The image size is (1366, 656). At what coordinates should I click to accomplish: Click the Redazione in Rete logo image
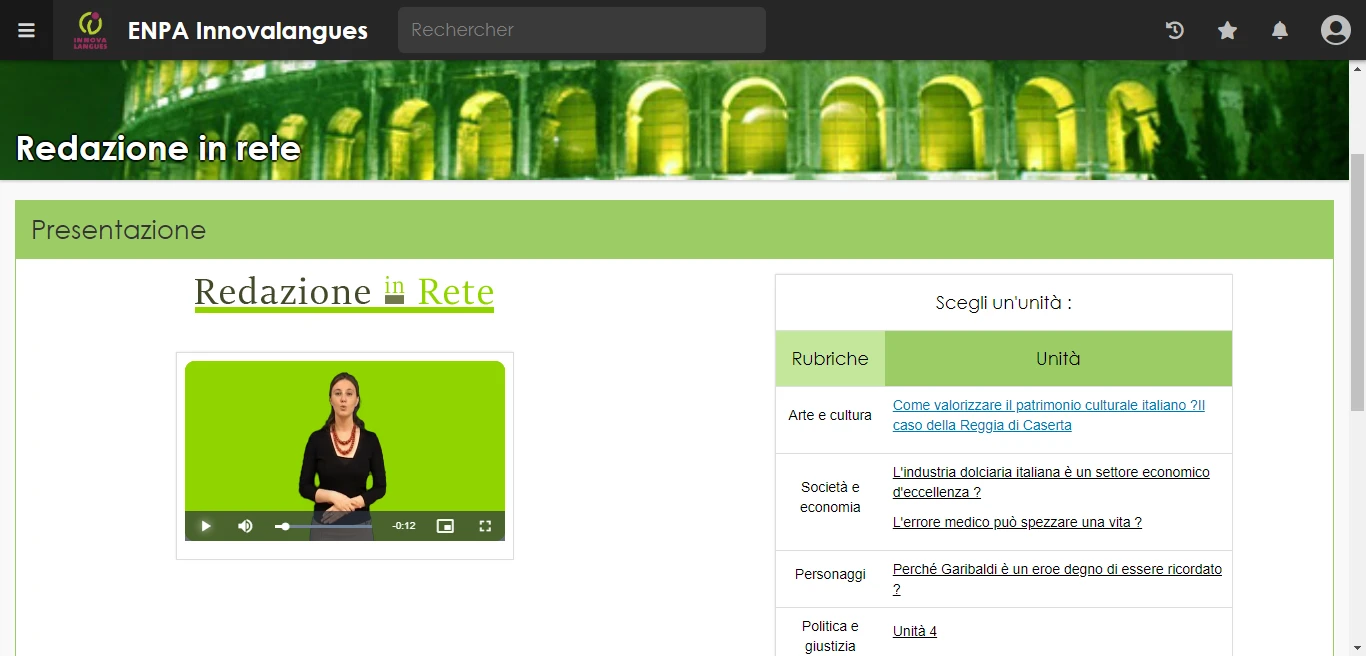344,293
